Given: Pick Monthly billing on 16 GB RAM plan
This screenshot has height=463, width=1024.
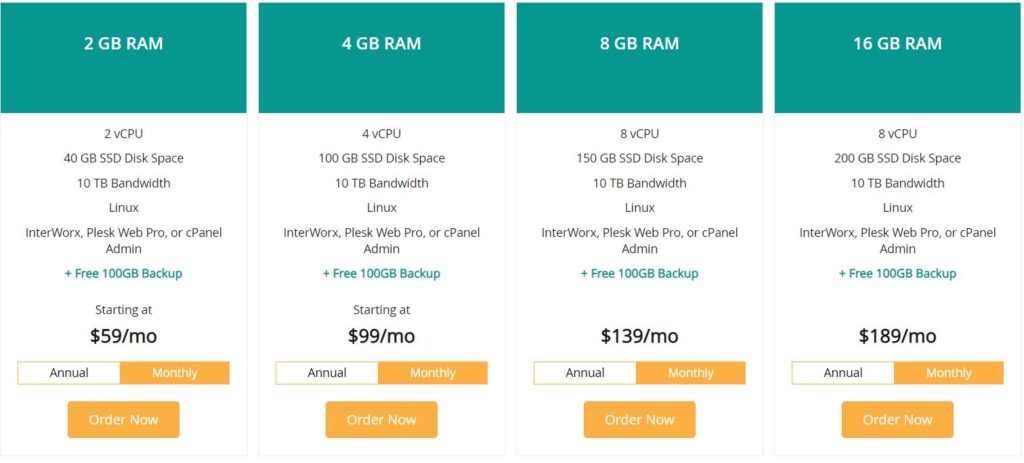Looking at the screenshot, I should coord(949,373).
